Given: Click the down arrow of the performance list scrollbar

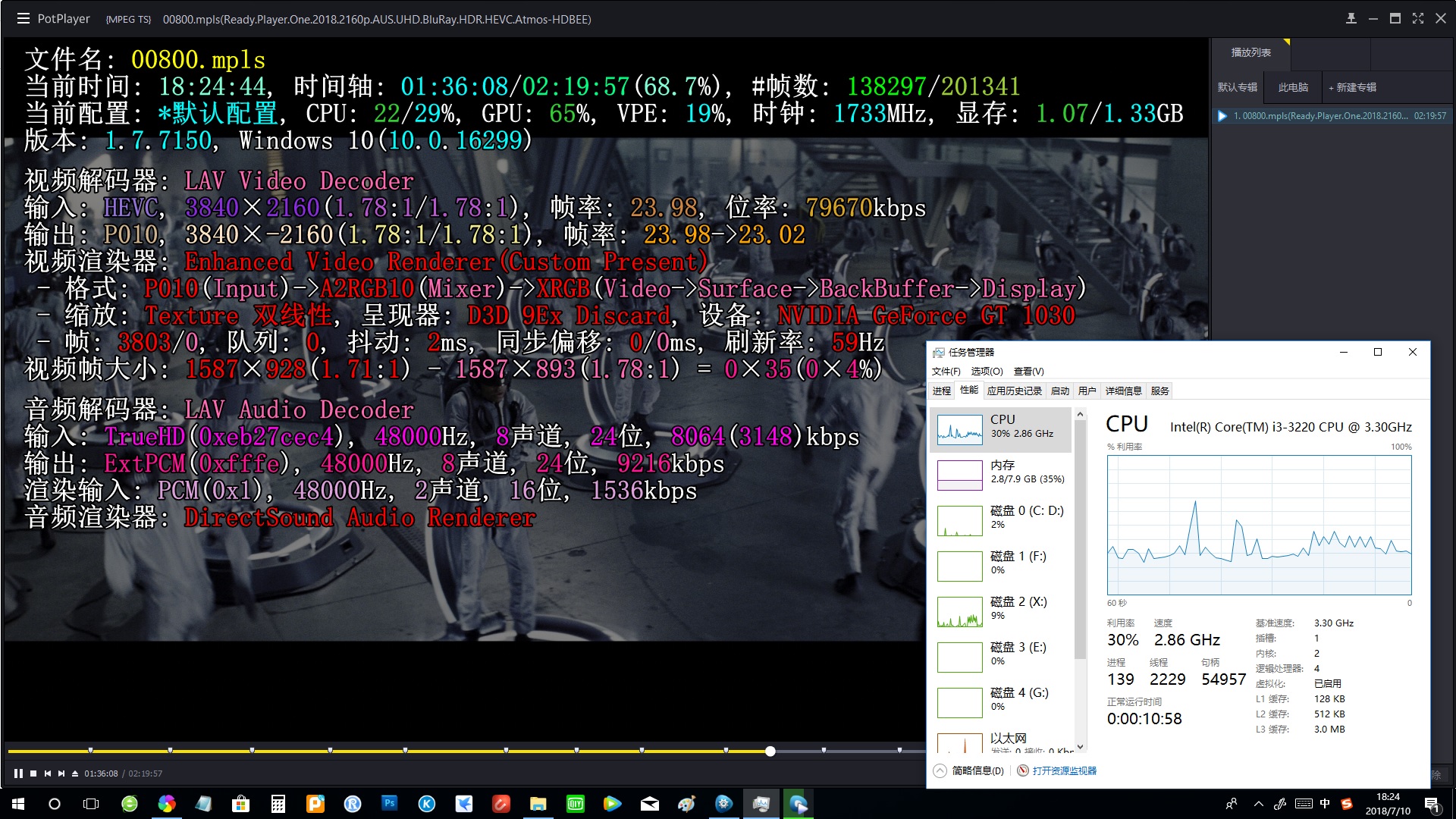Looking at the screenshot, I should pyautogui.click(x=1081, y=747).
